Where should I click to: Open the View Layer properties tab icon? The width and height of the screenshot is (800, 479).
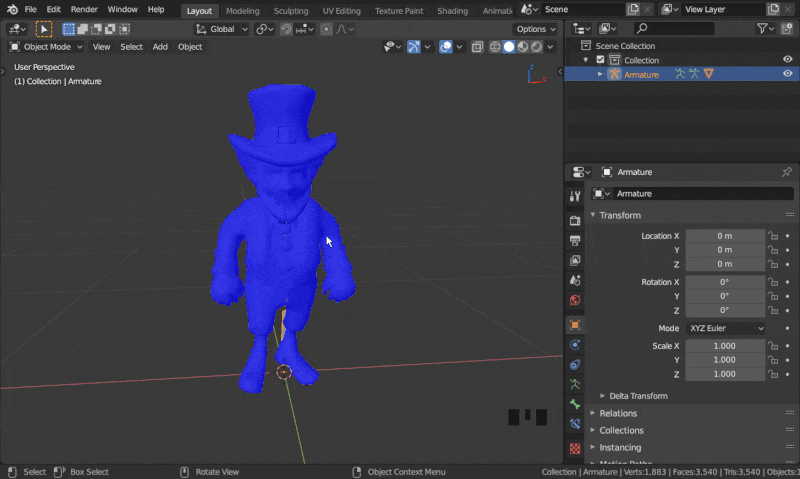pyautogui.click(x=575, y=260)
